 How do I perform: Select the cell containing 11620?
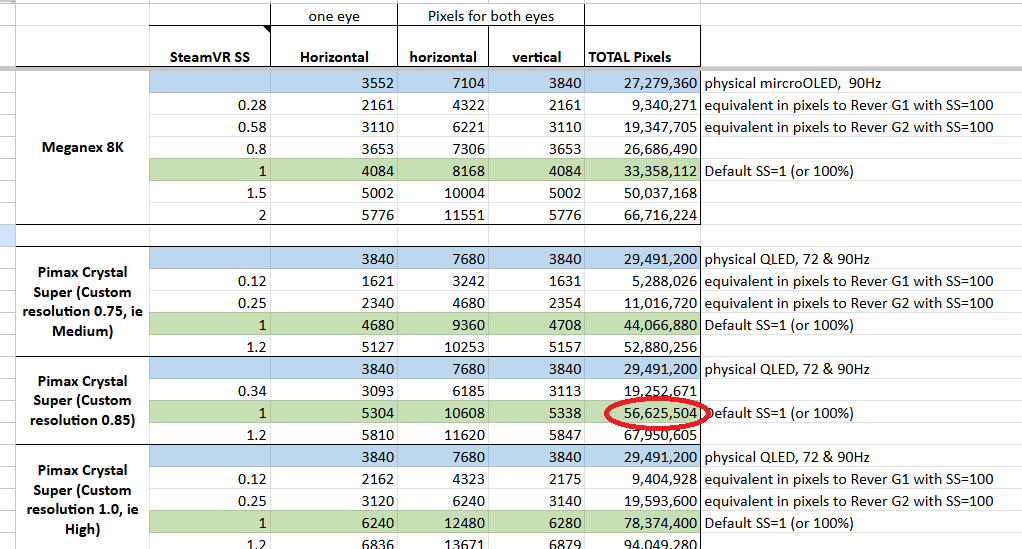pos(443,434)
